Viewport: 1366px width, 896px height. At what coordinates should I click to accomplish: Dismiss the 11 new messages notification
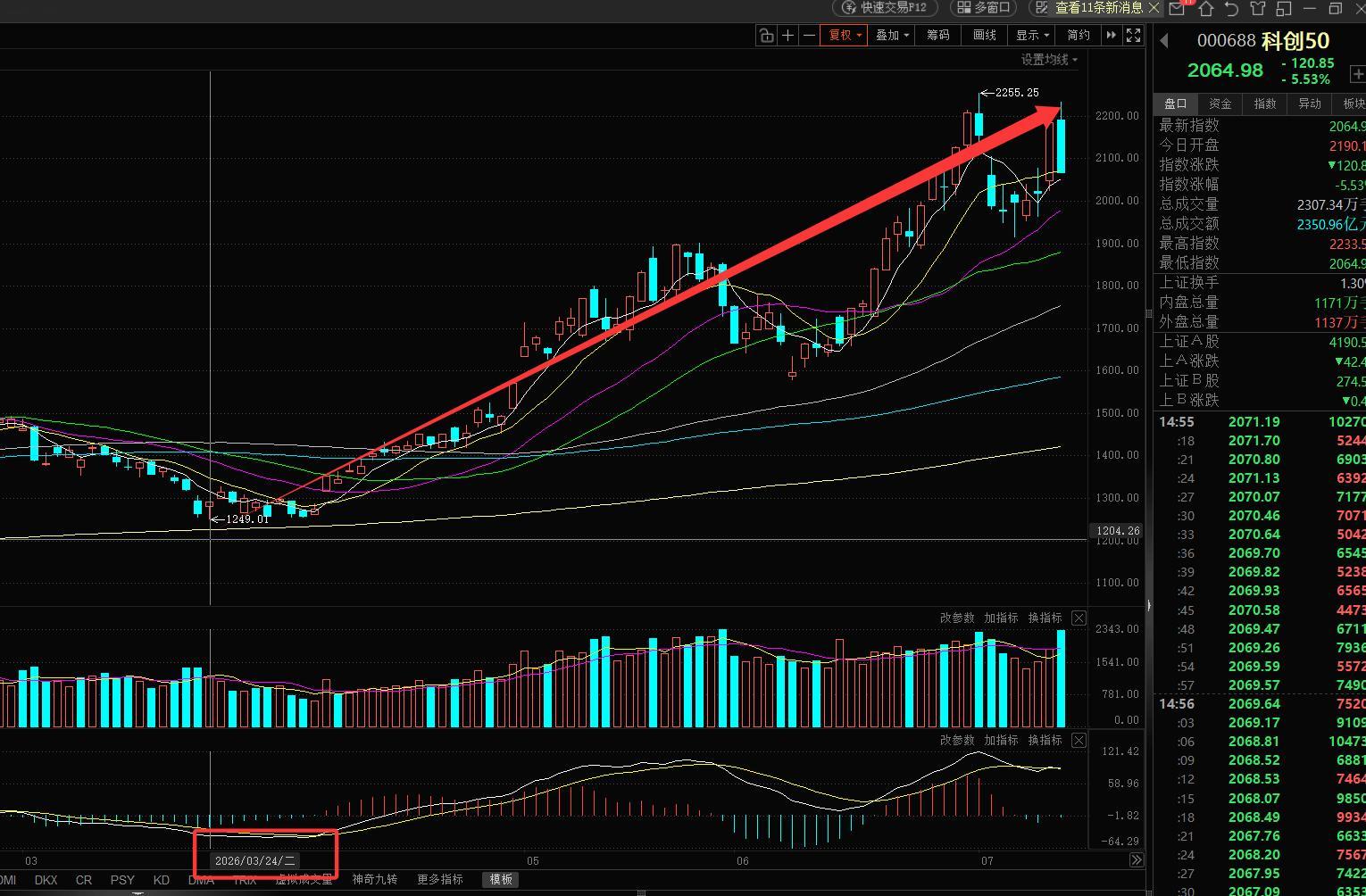1154,8
